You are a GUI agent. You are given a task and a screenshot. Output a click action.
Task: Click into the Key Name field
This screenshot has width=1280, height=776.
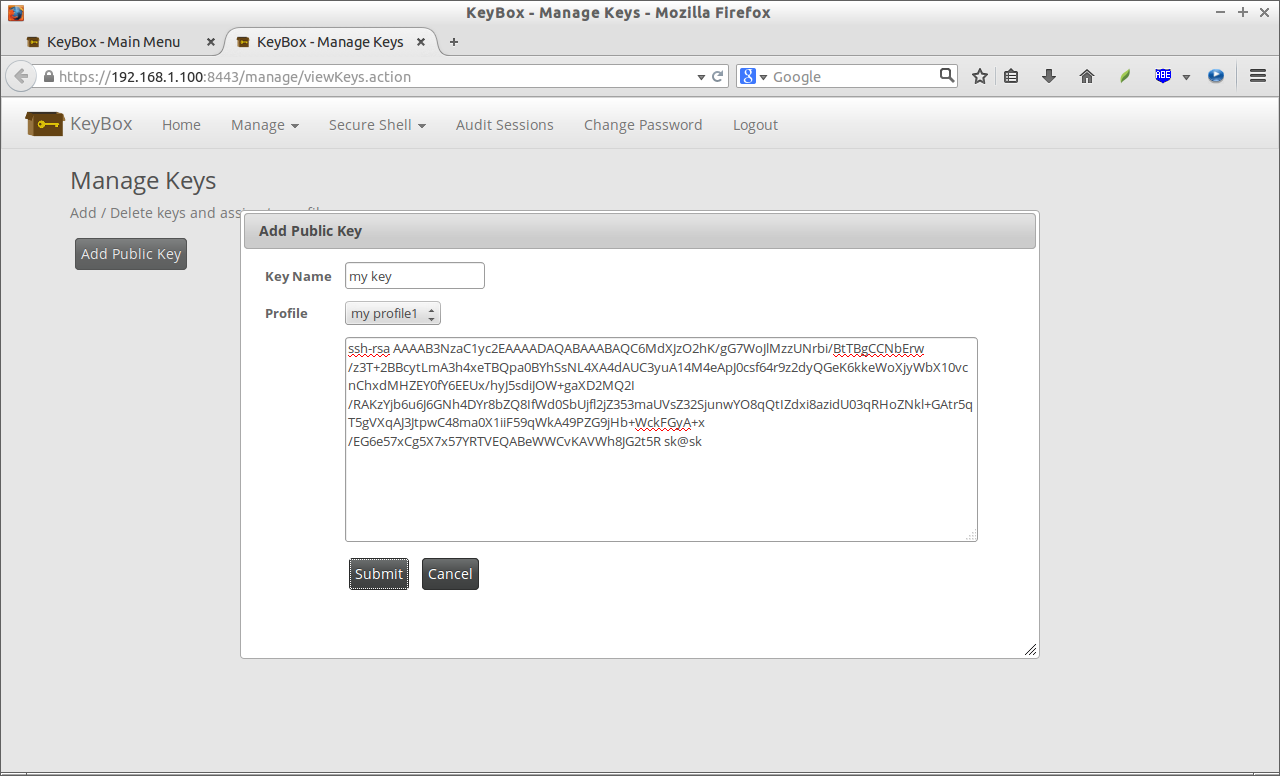point(415,276)
